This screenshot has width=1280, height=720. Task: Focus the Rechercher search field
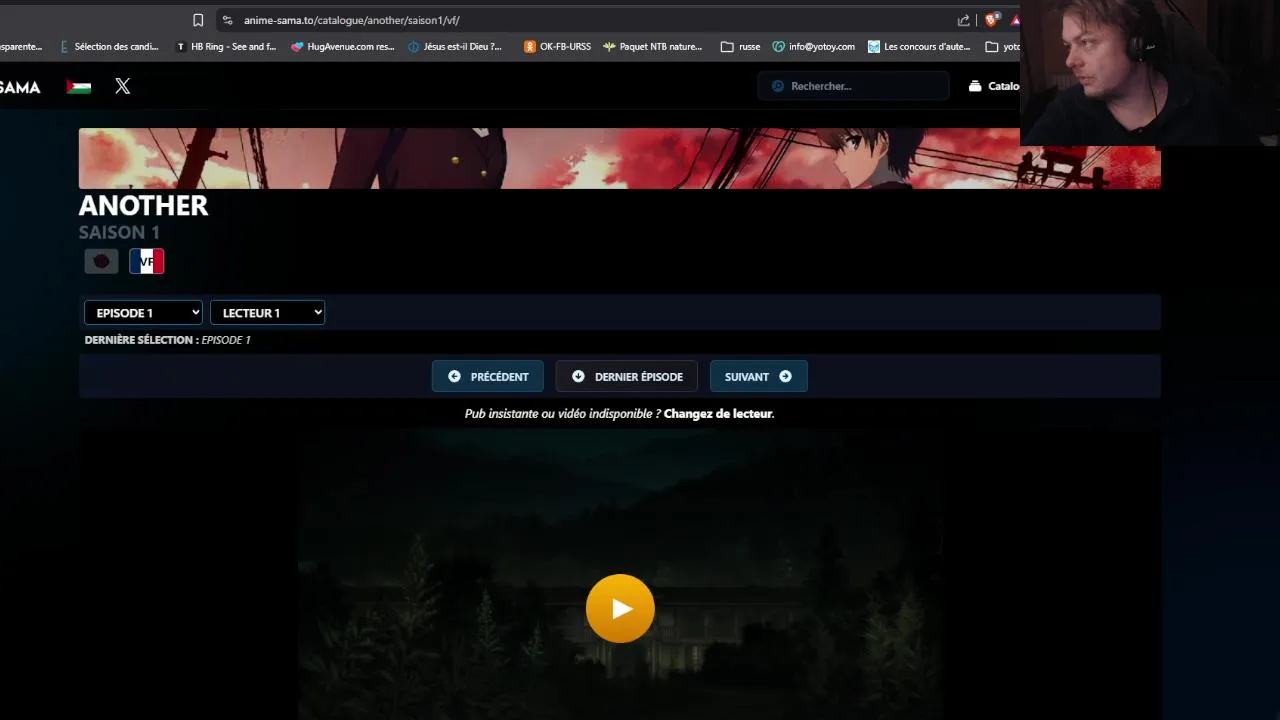point(853,86)
